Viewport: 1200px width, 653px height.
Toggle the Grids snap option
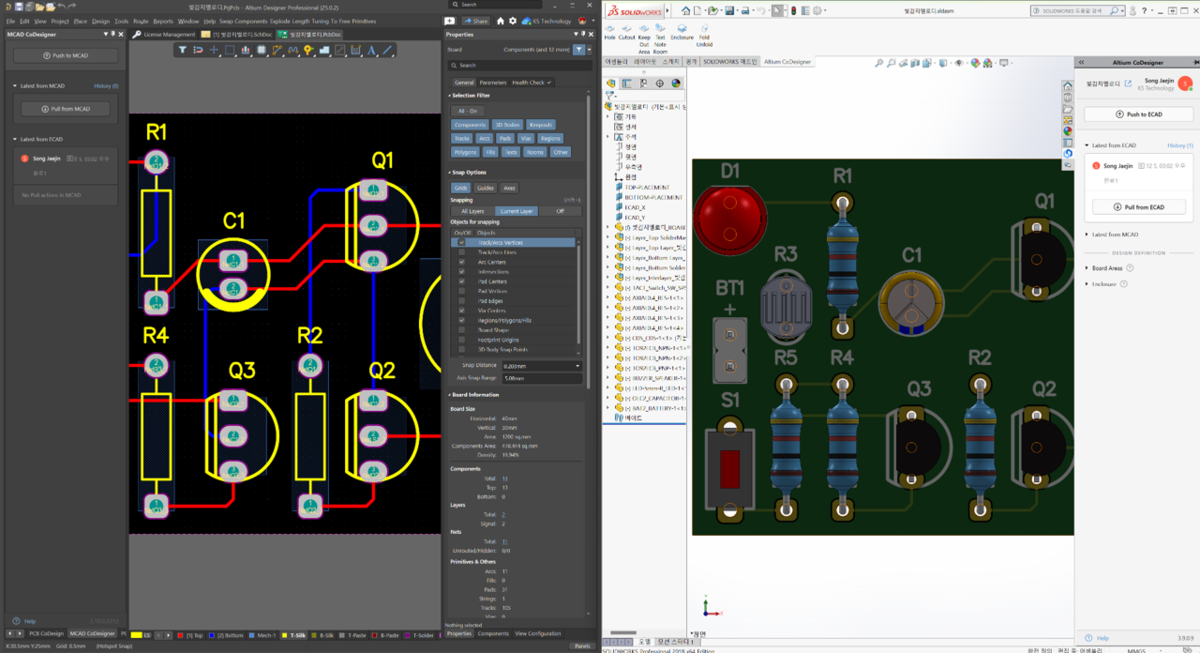click(x=460, y=188)
